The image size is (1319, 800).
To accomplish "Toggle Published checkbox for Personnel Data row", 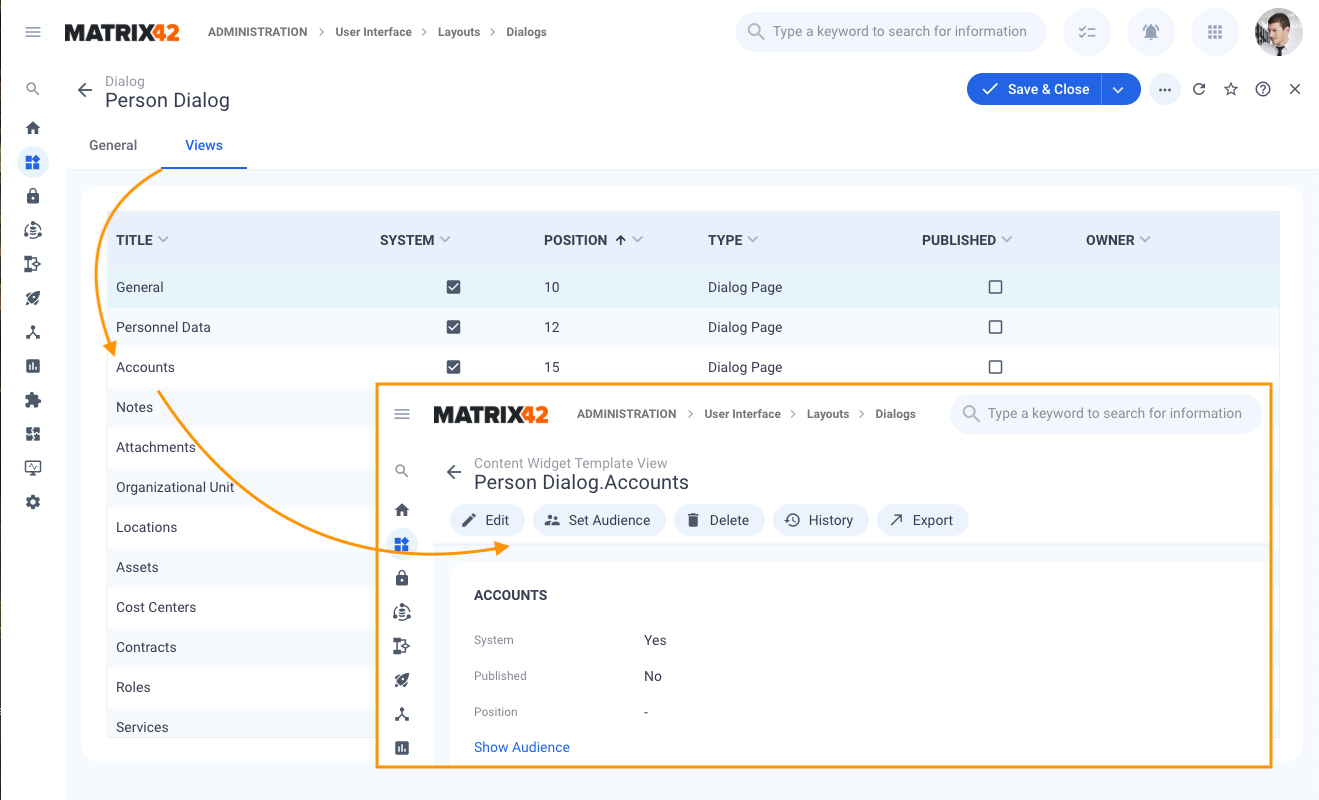I will tap(995, 327).
